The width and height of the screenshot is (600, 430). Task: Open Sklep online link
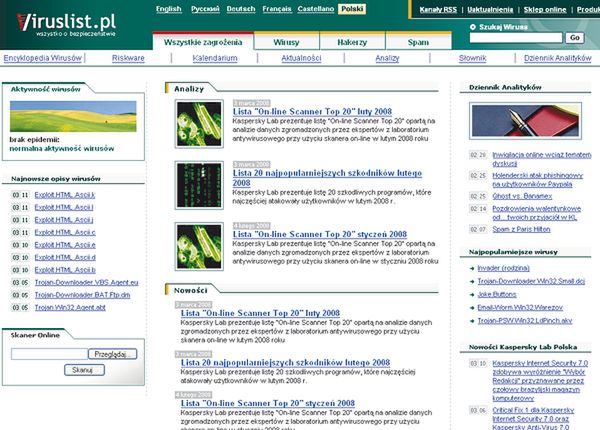pos(545,10)
